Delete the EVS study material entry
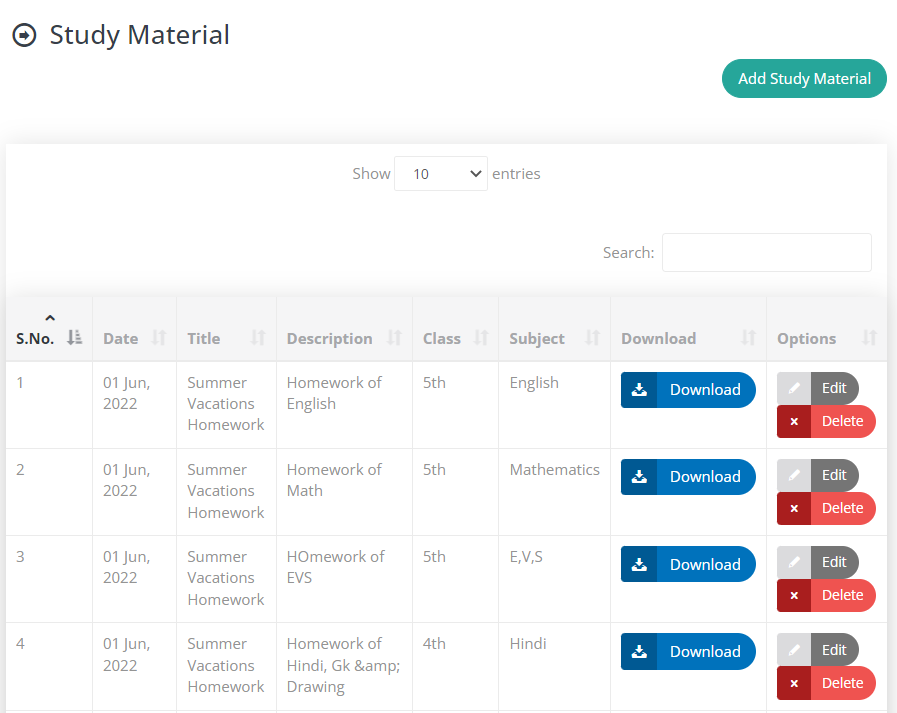Screen dimensions: 897x713 [826, 595]
